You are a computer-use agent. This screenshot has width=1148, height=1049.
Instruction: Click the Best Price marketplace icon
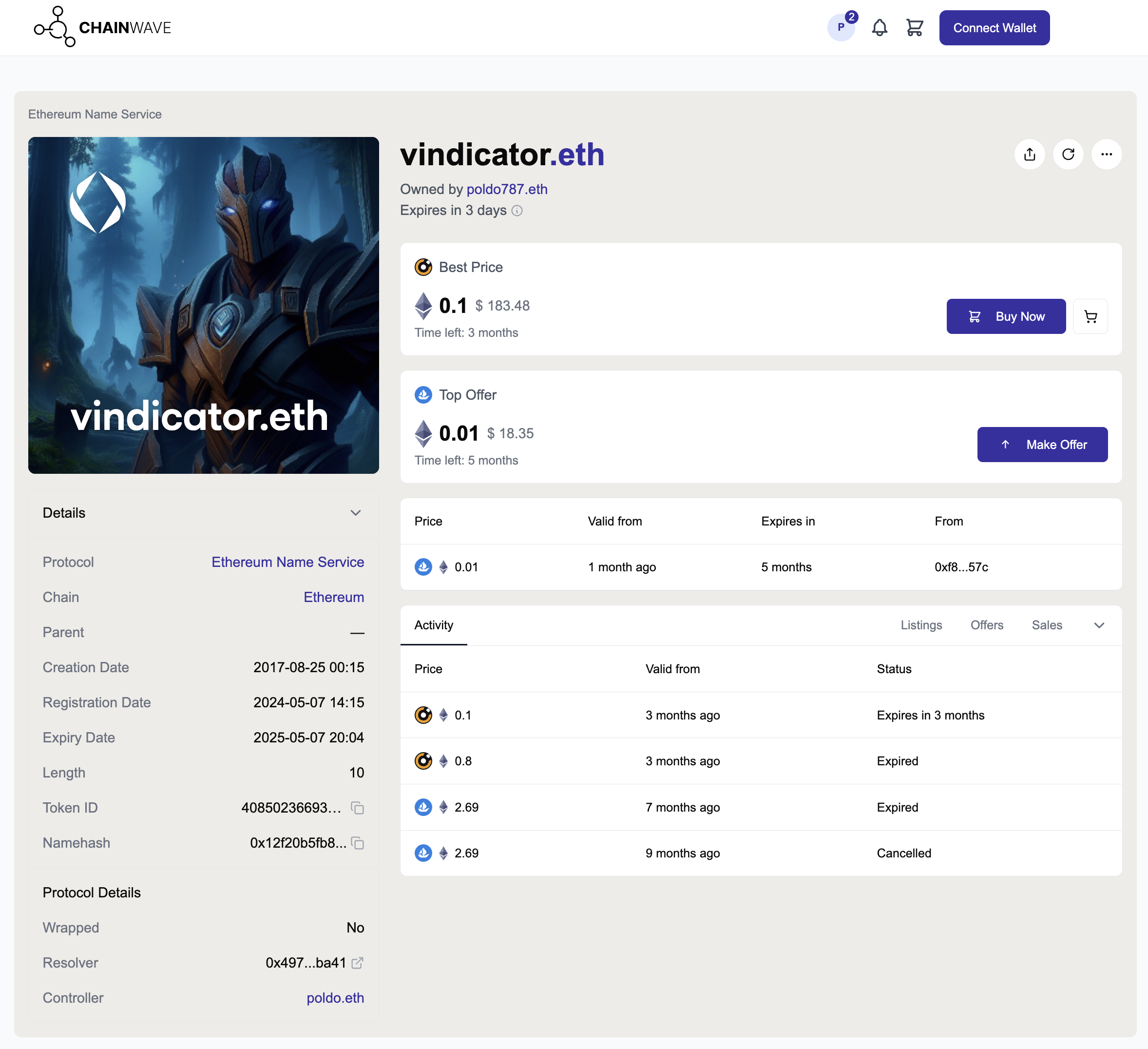click(423, 267)
